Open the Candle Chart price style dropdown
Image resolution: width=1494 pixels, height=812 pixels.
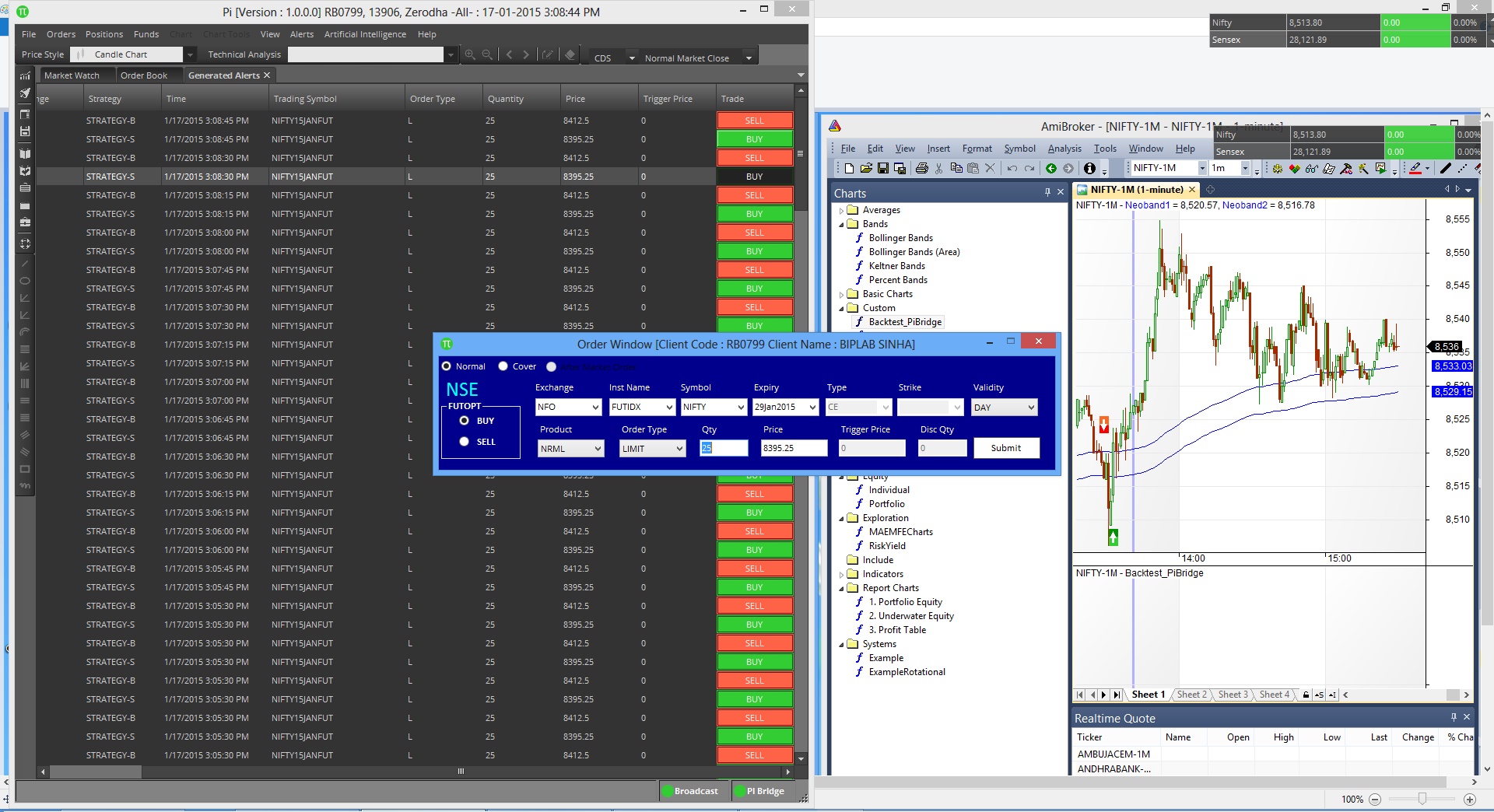[x=189, y=54]
